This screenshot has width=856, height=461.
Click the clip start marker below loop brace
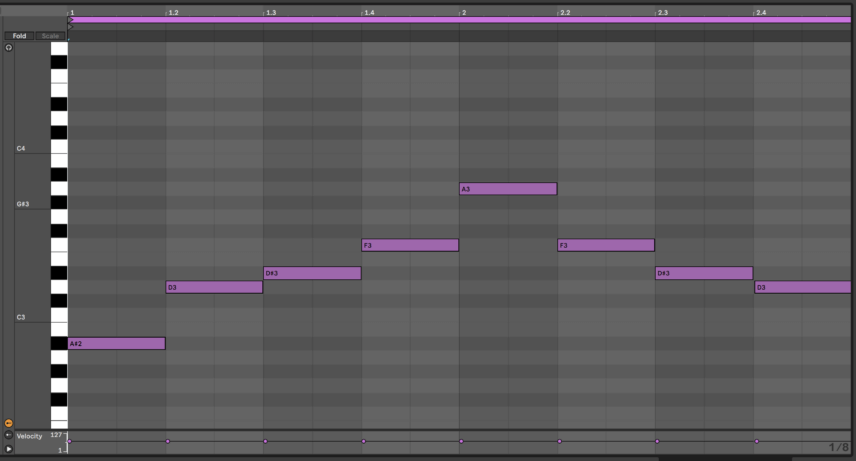(x=70, y=27)
